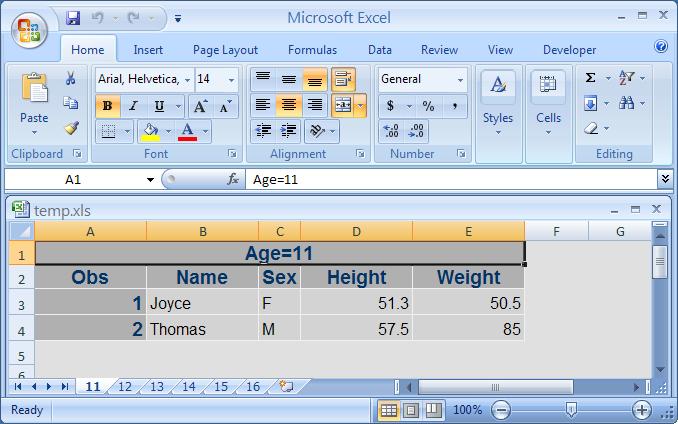Open Font dialog launcher
This screenshot has width=678, height=424.
232,154
